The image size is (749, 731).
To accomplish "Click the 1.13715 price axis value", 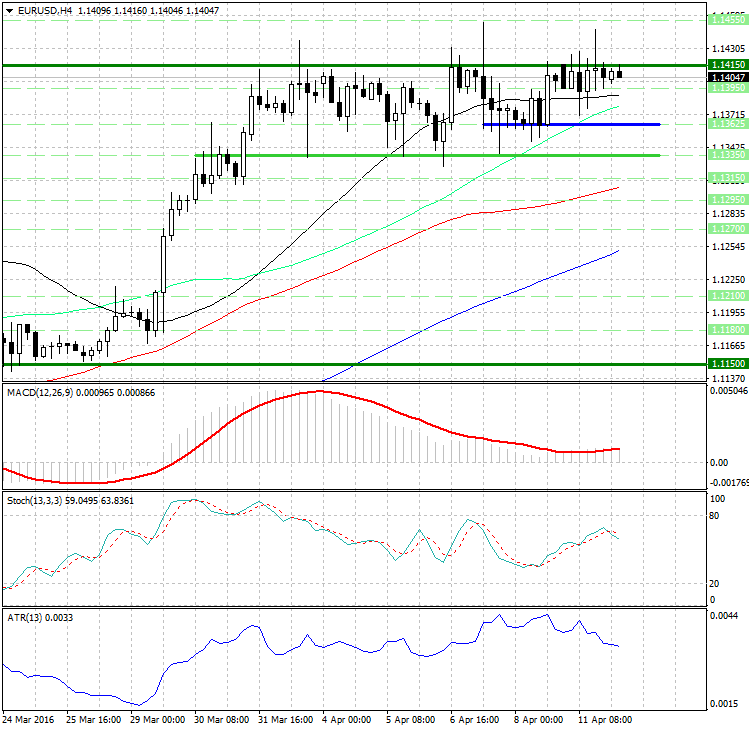I will (x=728, y=115).
